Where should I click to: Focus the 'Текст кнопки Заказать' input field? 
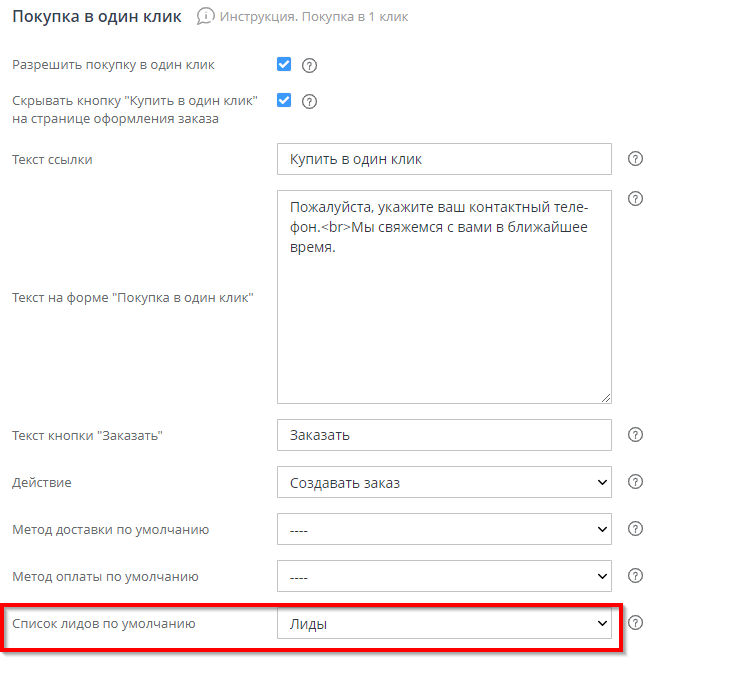444,435
